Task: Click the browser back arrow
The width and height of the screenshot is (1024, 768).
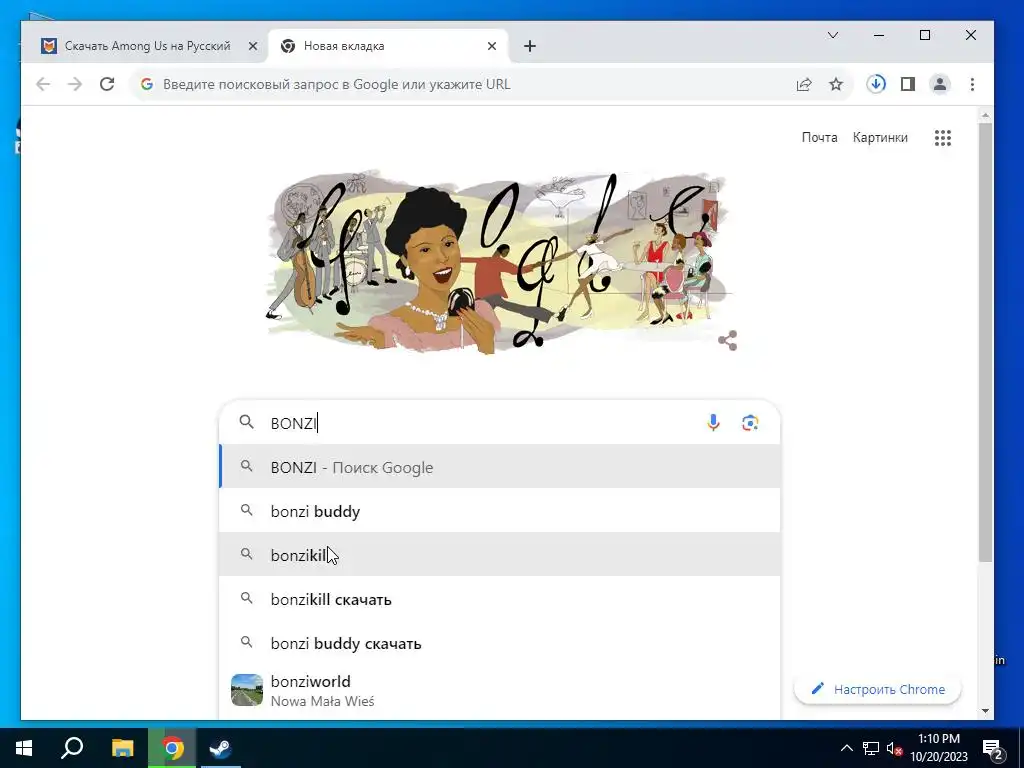Action: coord(43,84)
